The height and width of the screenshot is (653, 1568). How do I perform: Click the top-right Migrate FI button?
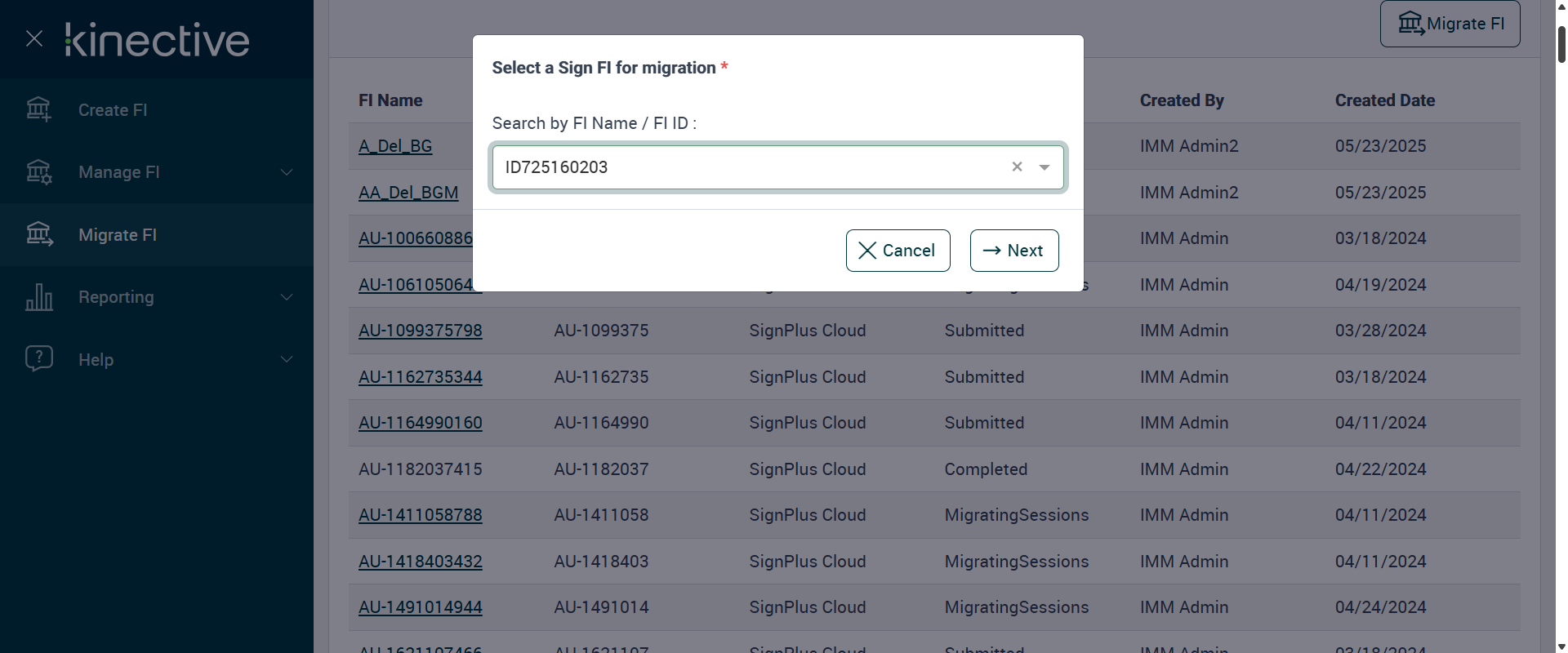1450,24
